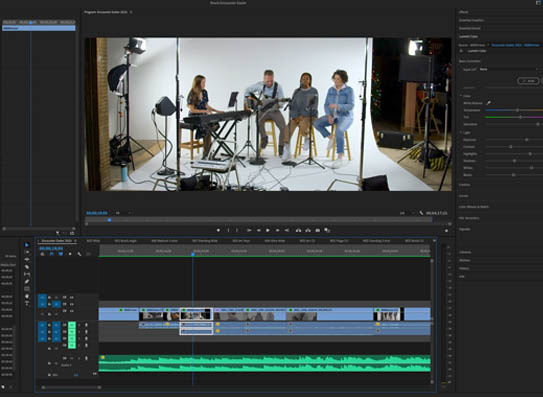Click the timeline horizontal zoom scrollbar
The height and width of the screenshot is (397, 543).
pyautogui.click(x=71, y=387)
